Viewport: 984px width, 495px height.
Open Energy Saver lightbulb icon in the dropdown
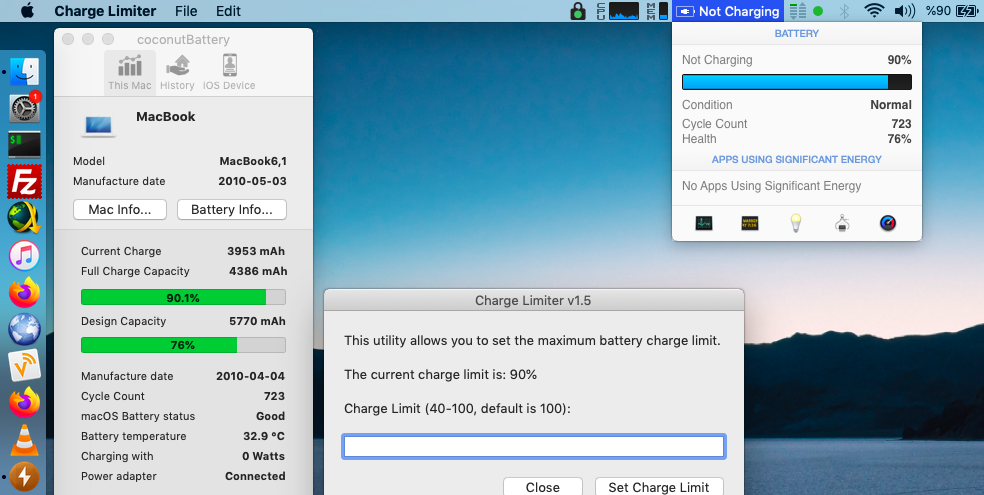coord(796,223)
